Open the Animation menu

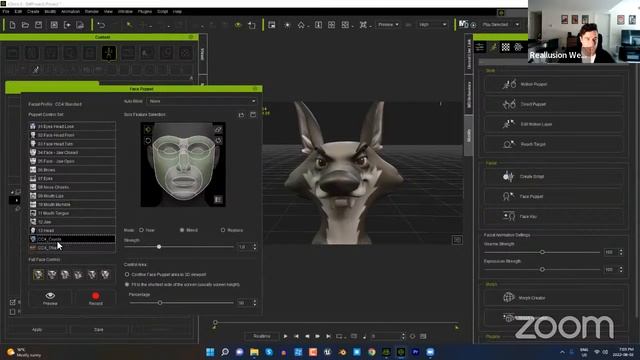pos(70,12)
